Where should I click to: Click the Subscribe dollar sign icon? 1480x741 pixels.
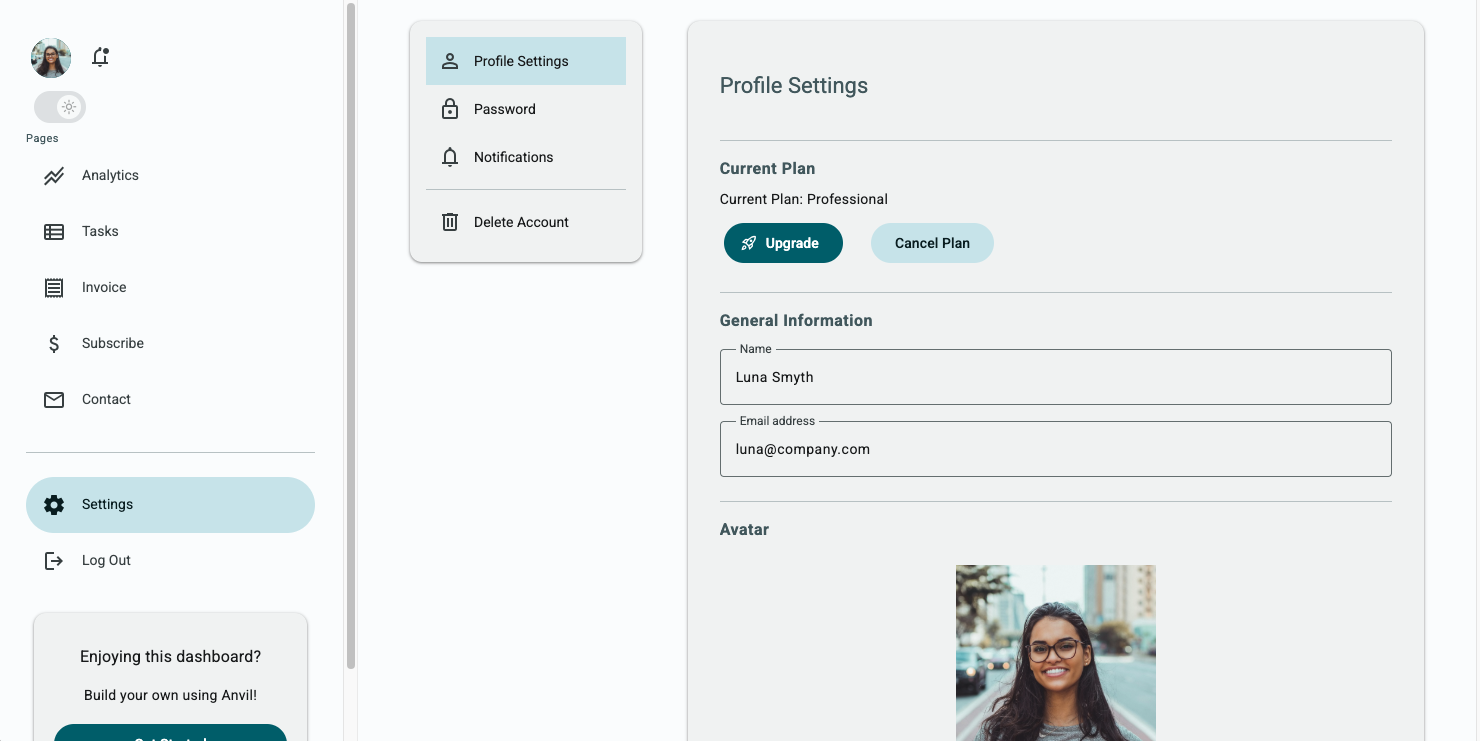click(54, 344)
